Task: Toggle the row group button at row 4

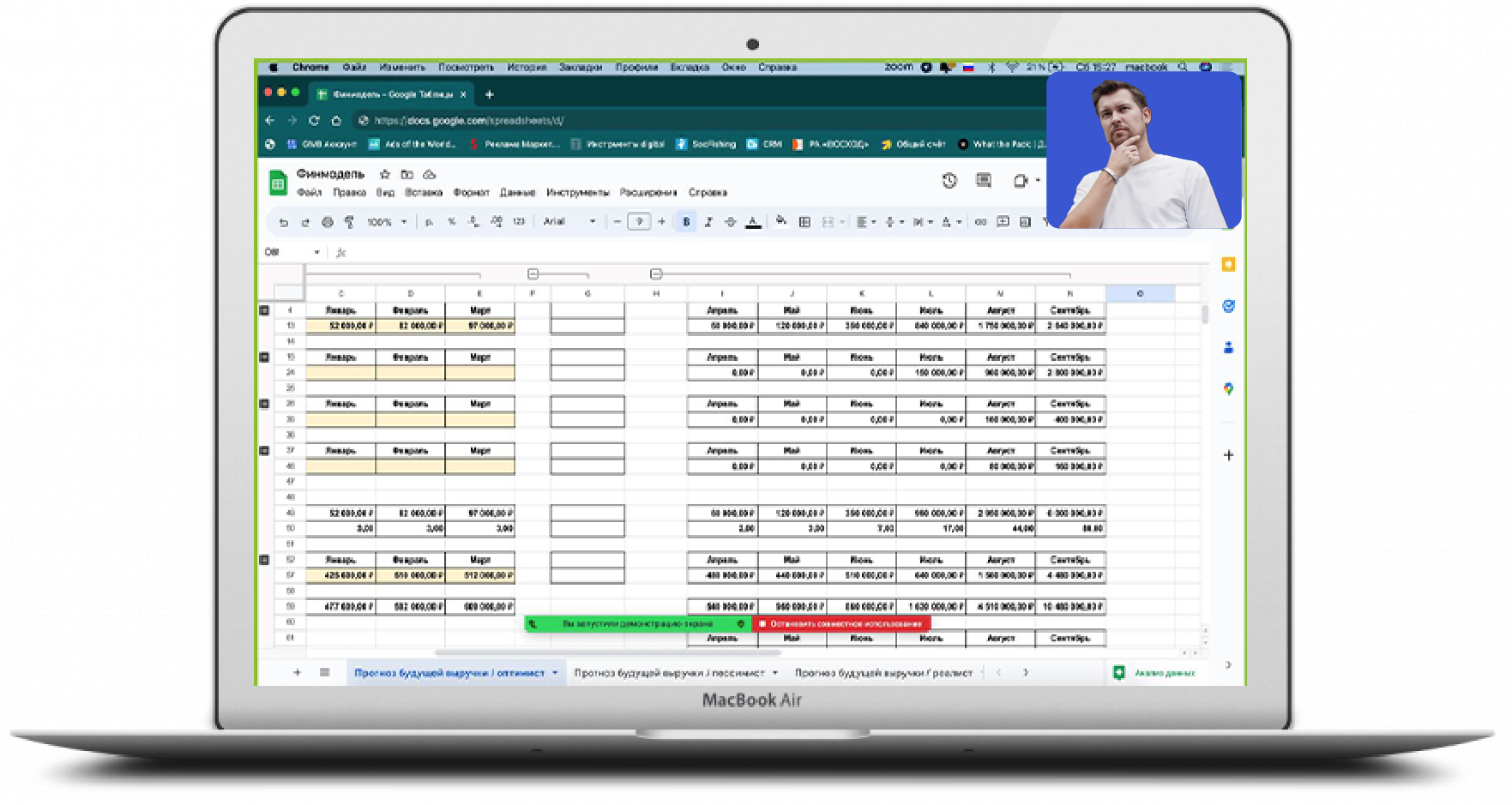Action: pos(264,310)
